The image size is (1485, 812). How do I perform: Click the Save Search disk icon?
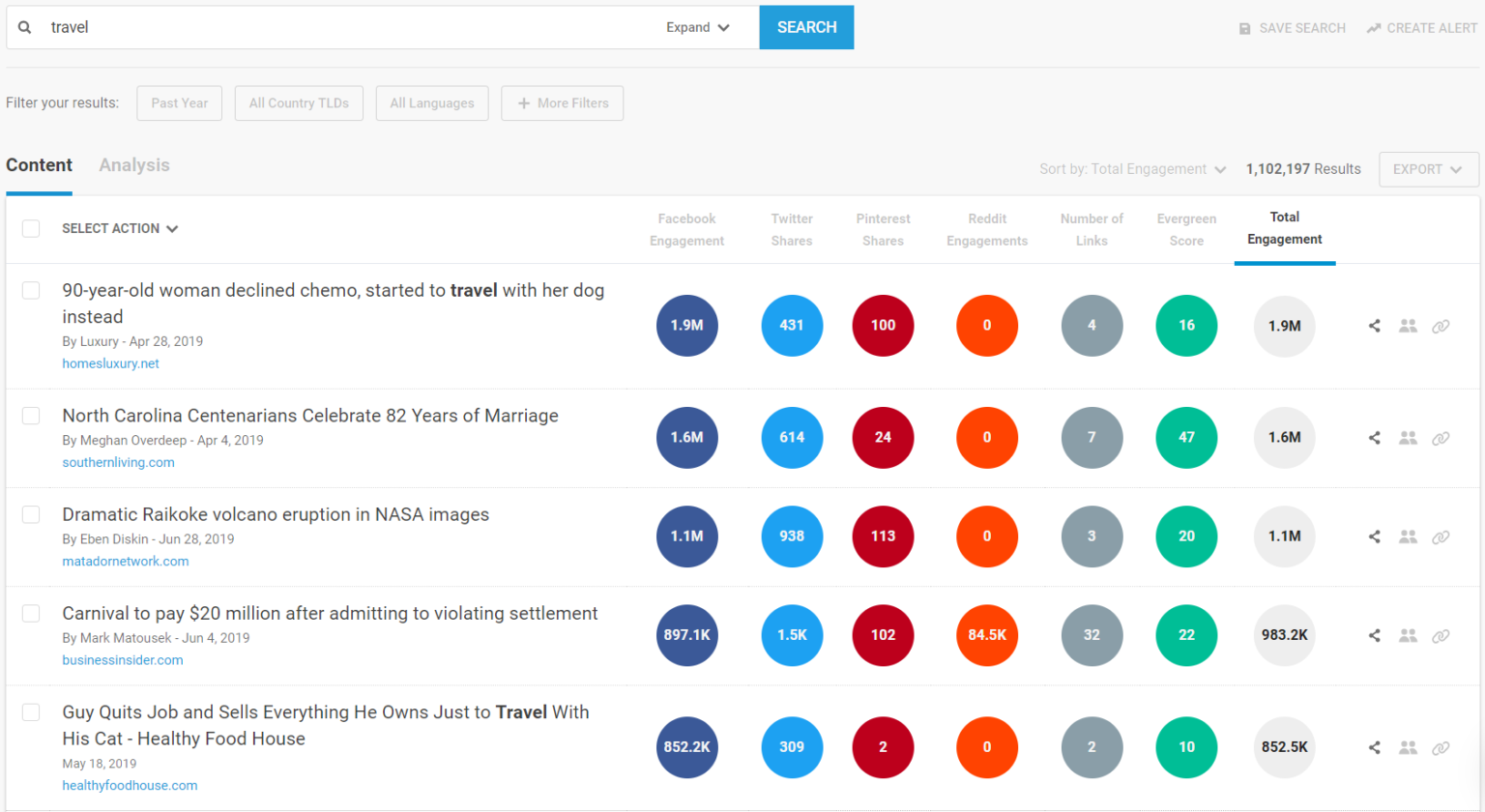pos(1245,29)
